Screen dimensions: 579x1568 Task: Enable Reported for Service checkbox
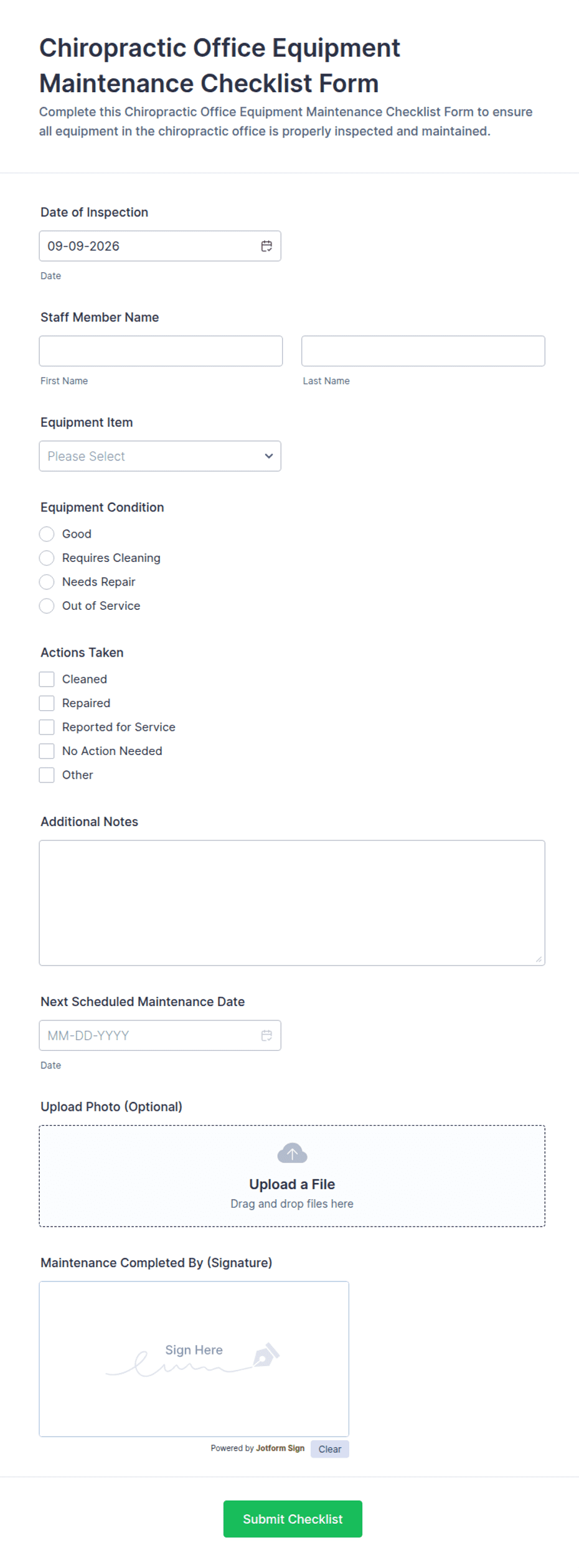47,727
